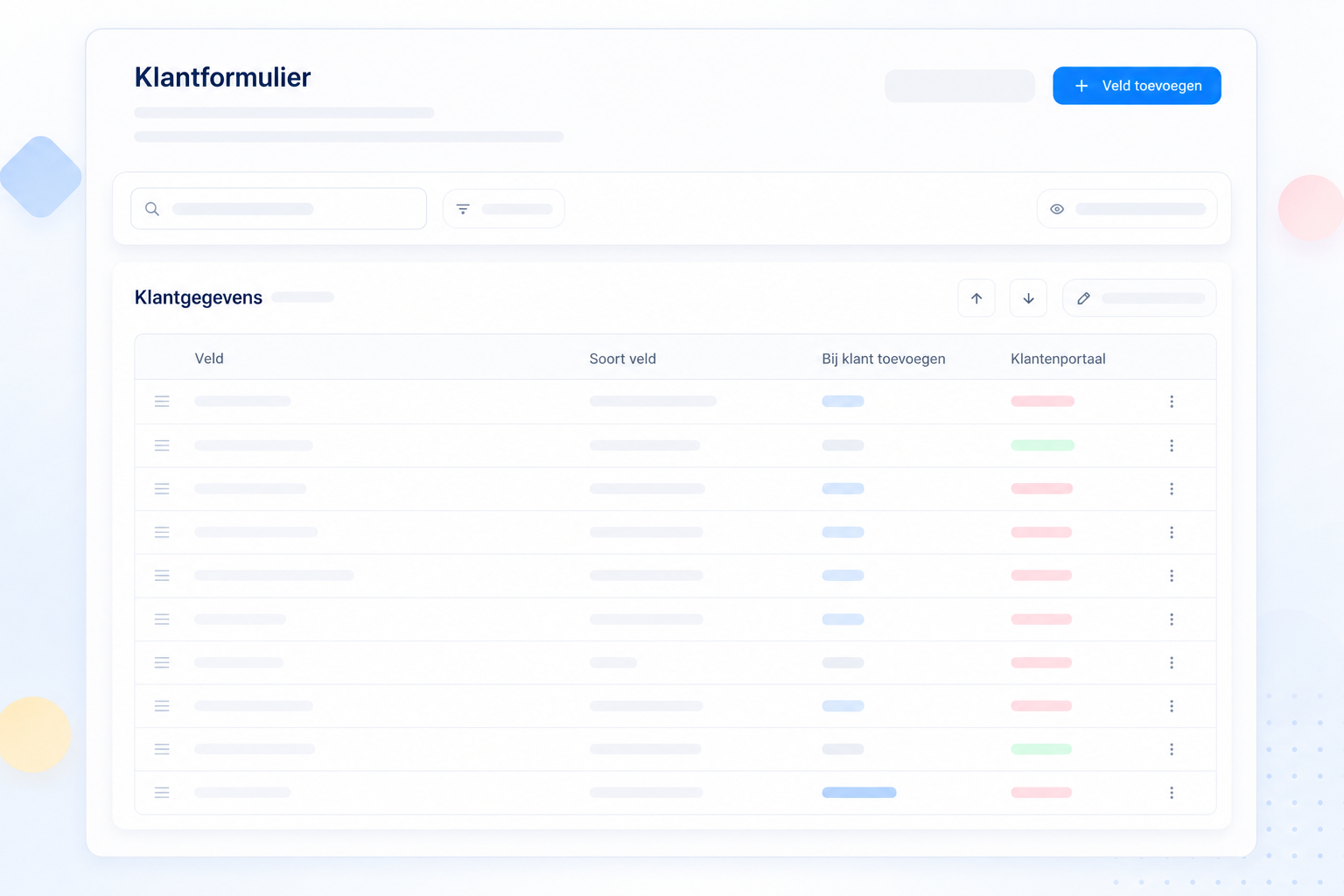
Task: Select the wide blue pill in last row
Action: point(859,793)
